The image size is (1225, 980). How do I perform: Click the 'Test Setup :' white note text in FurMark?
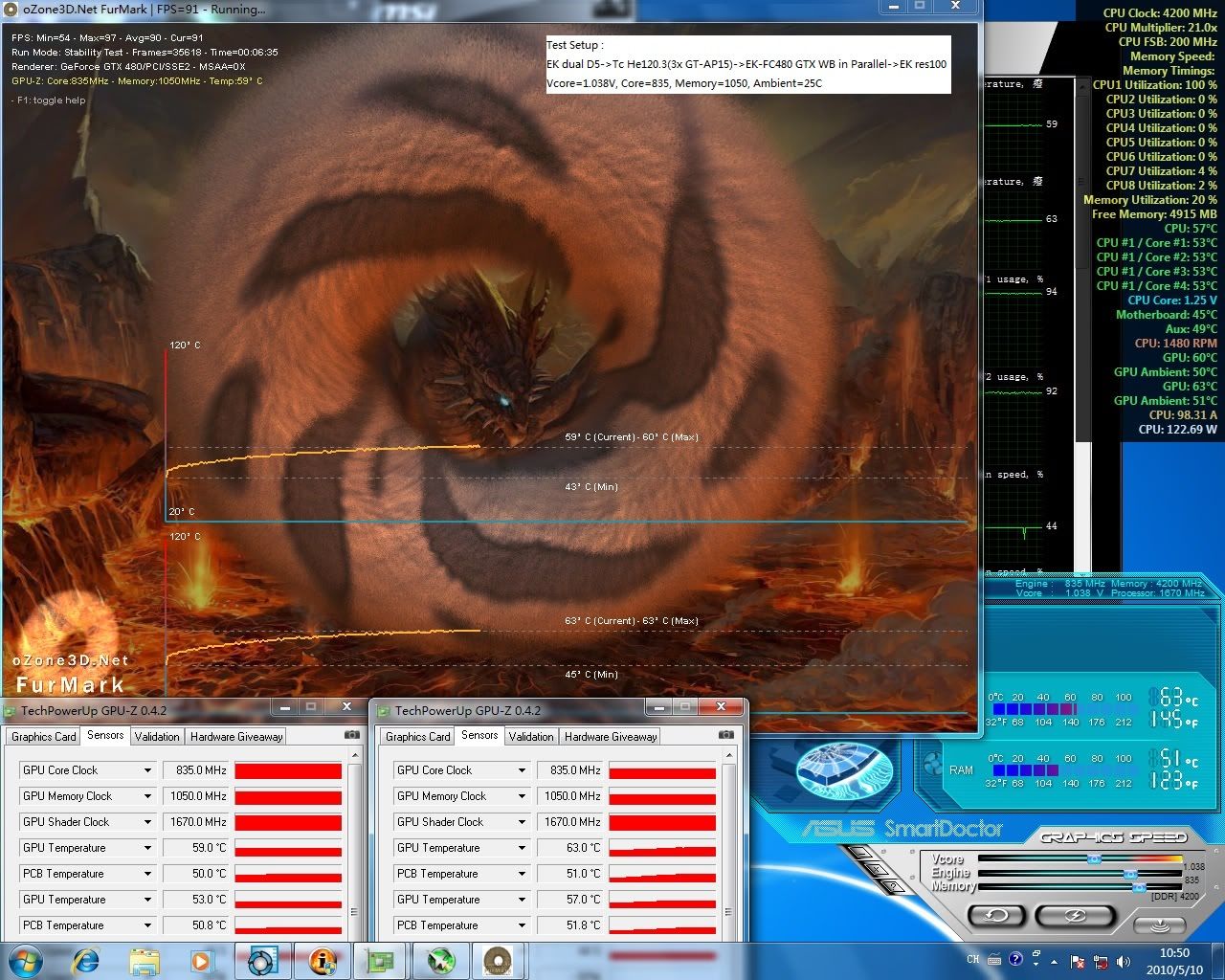tap(574, 45)
